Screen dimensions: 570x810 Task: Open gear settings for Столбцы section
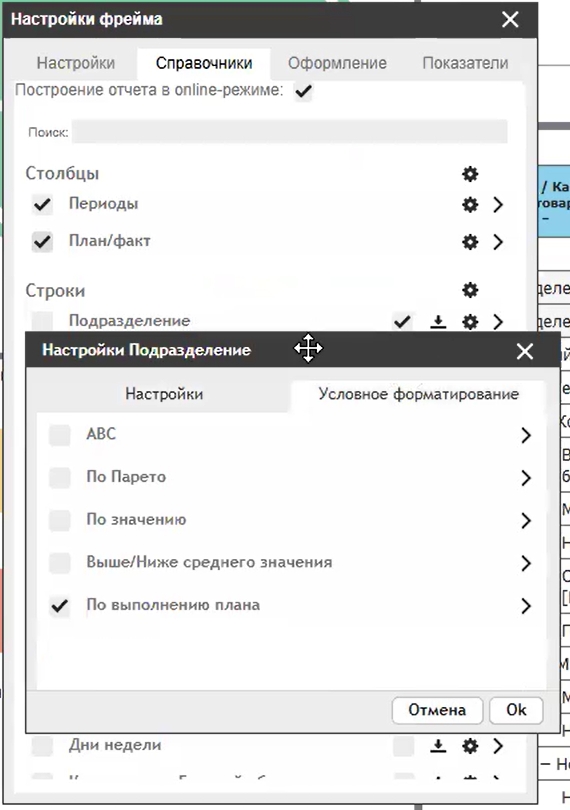point(470,174)
